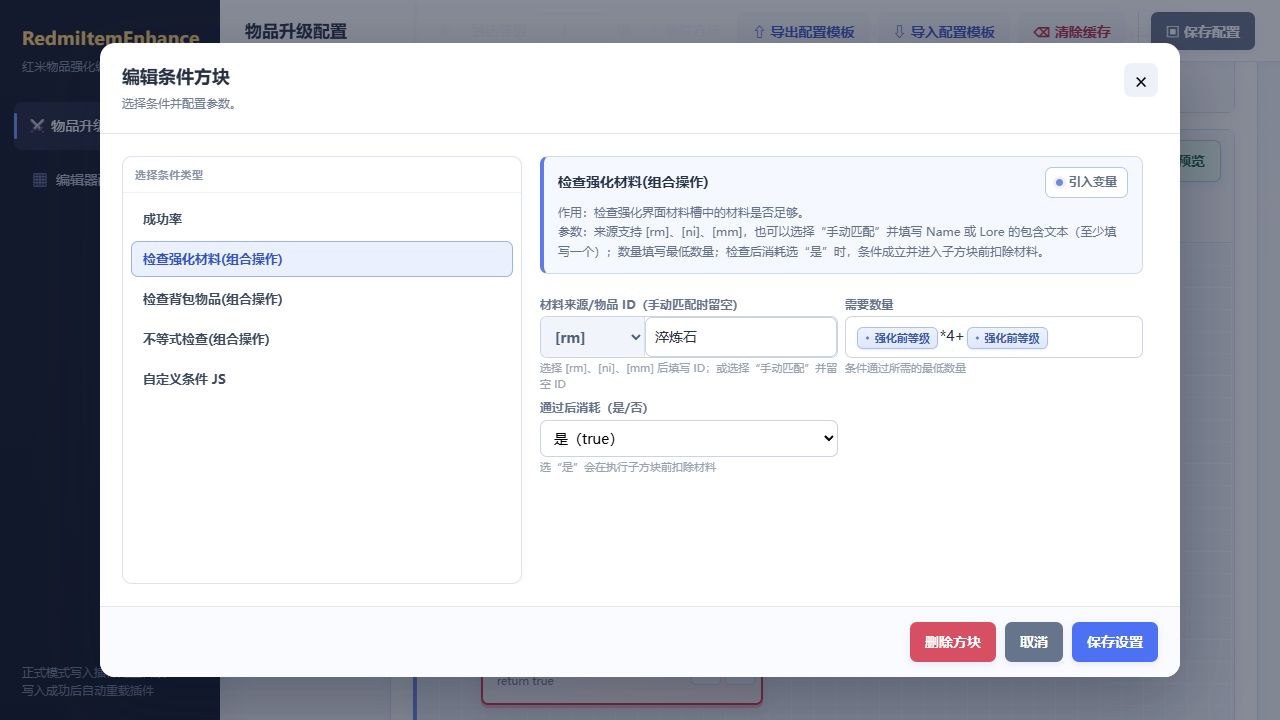Click the 材料来源/物品 ID label
This screenshot has width=1280, height=720.
click(x=639, y=304)
